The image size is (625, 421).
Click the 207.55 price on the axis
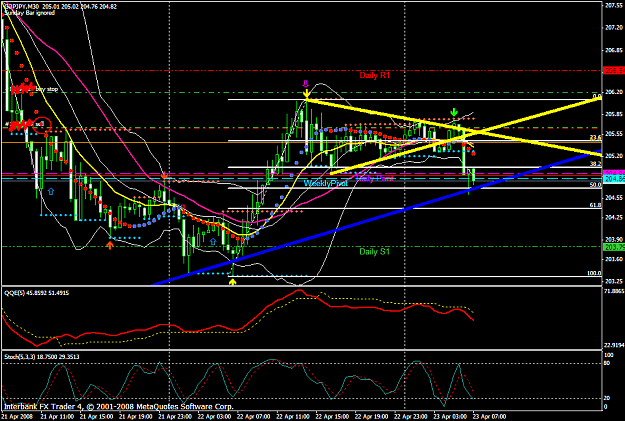coord(615,5)
